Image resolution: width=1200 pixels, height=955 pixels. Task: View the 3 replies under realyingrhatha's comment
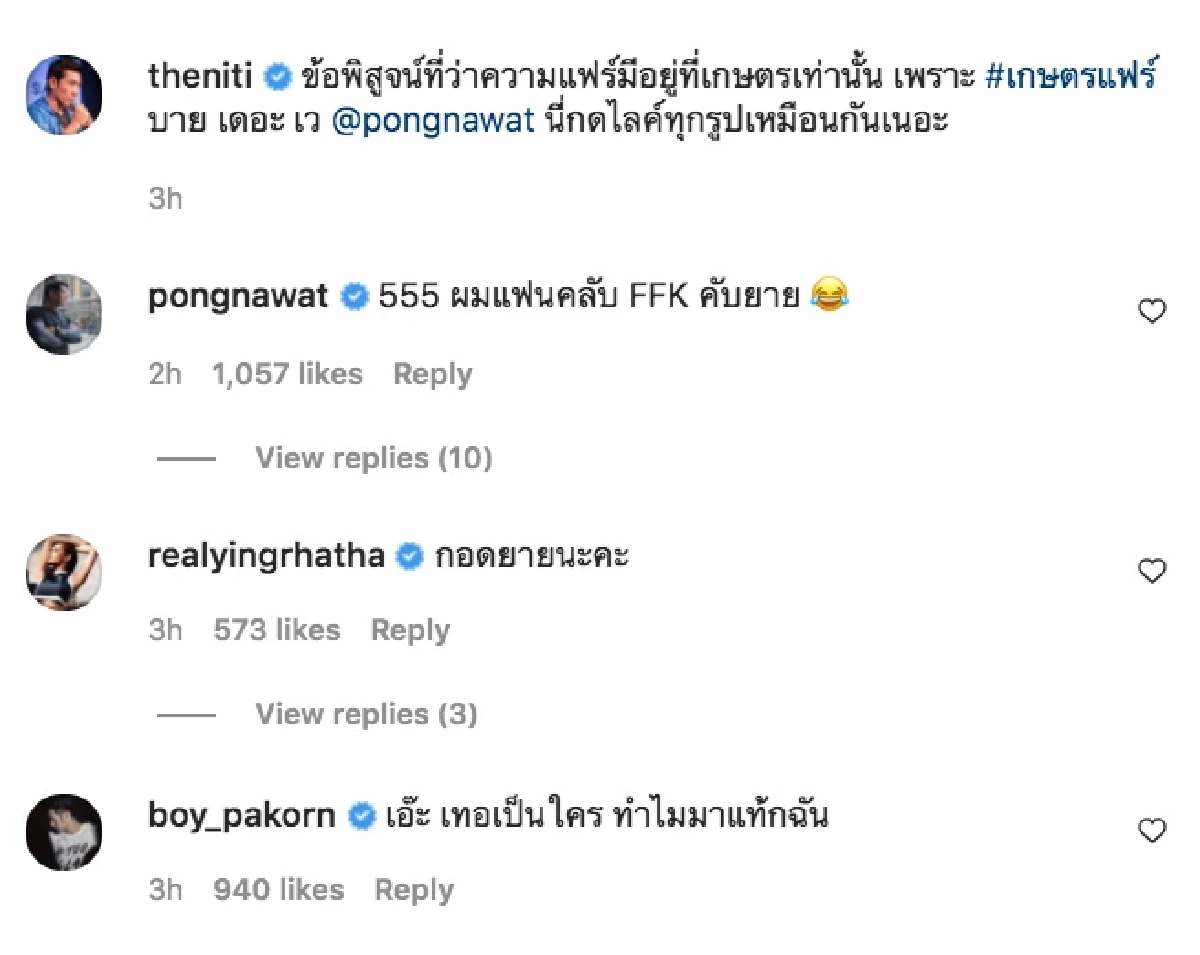click(x=367, y=714)
